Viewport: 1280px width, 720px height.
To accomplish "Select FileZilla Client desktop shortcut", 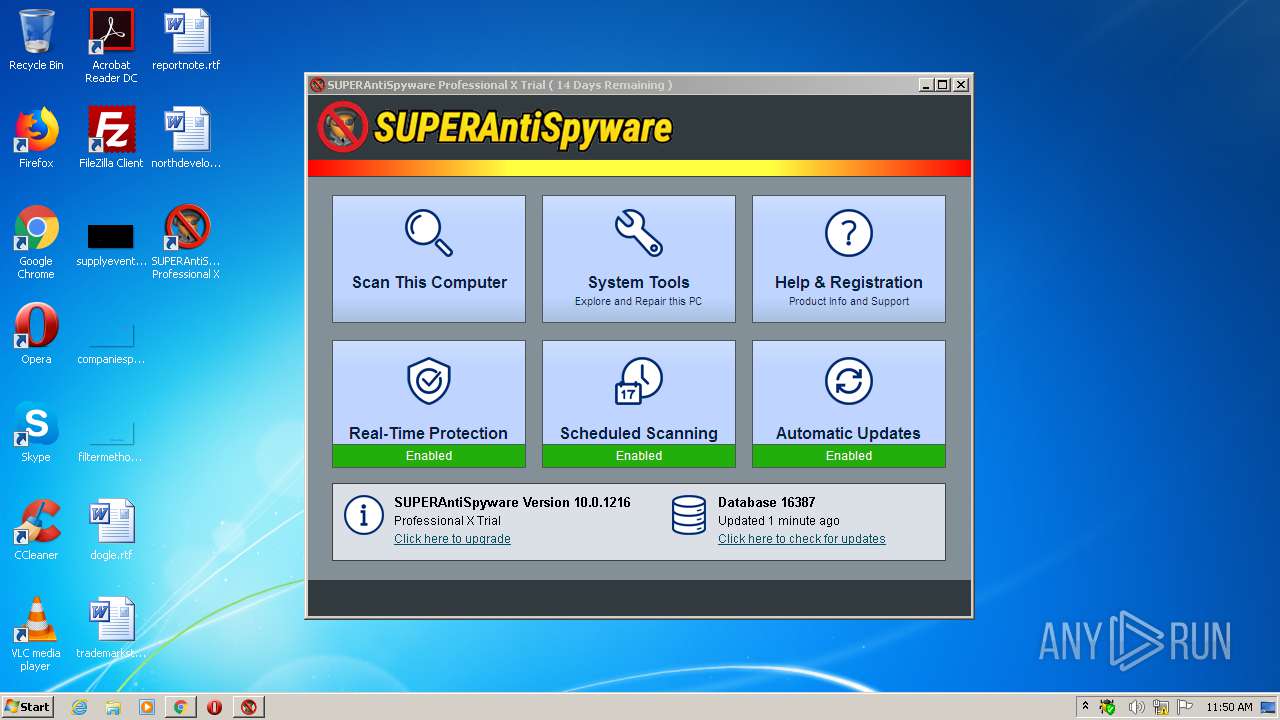I will click(x=111, y=138).
